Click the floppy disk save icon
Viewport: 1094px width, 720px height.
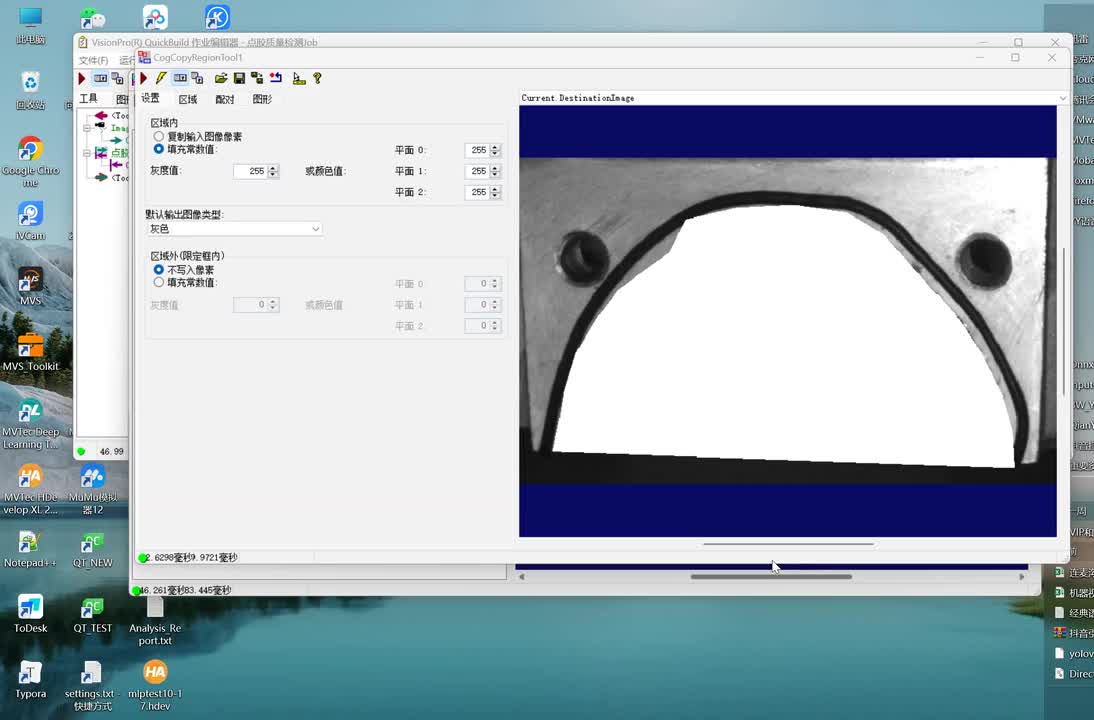pyautogui.click(x=239, y=78)
